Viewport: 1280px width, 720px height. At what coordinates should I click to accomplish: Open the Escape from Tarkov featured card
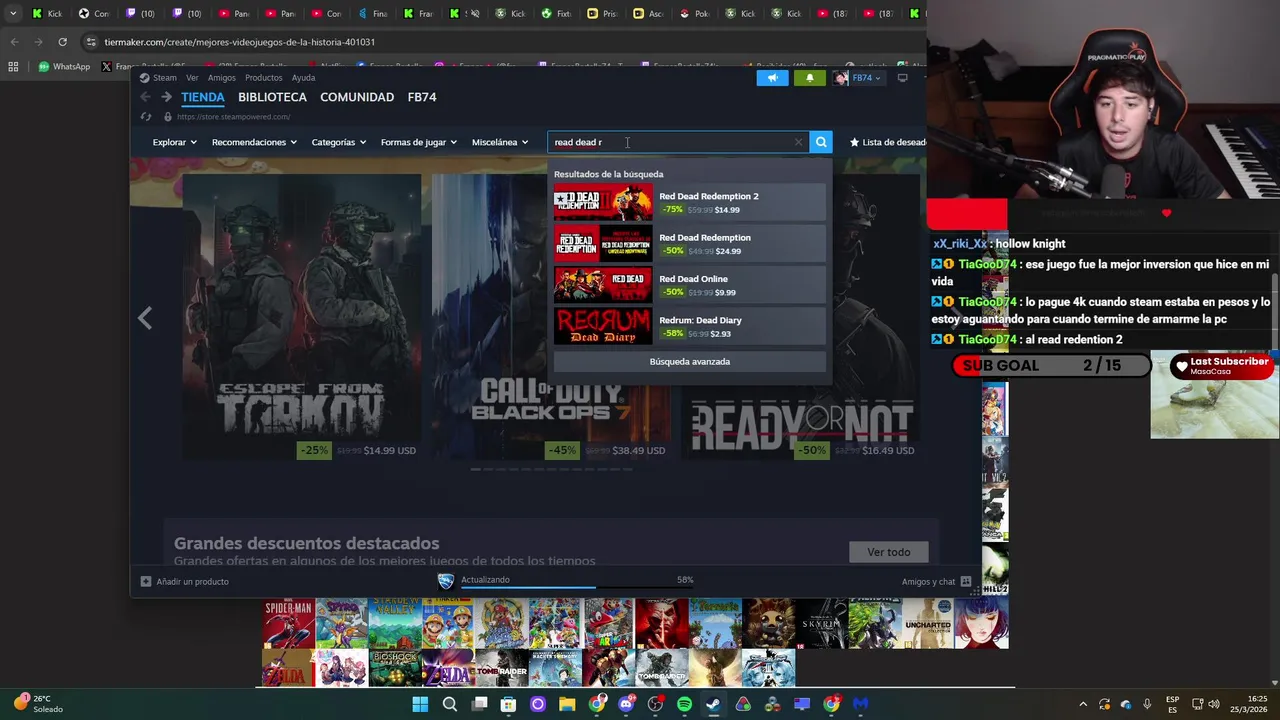pyautogui.click(x=300, y=318)
